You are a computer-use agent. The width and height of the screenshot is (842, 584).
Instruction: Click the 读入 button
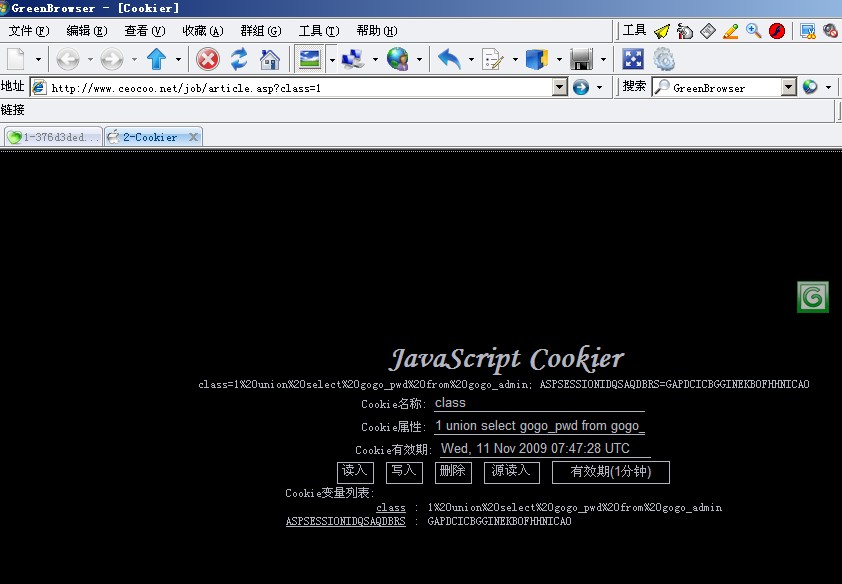355,472
